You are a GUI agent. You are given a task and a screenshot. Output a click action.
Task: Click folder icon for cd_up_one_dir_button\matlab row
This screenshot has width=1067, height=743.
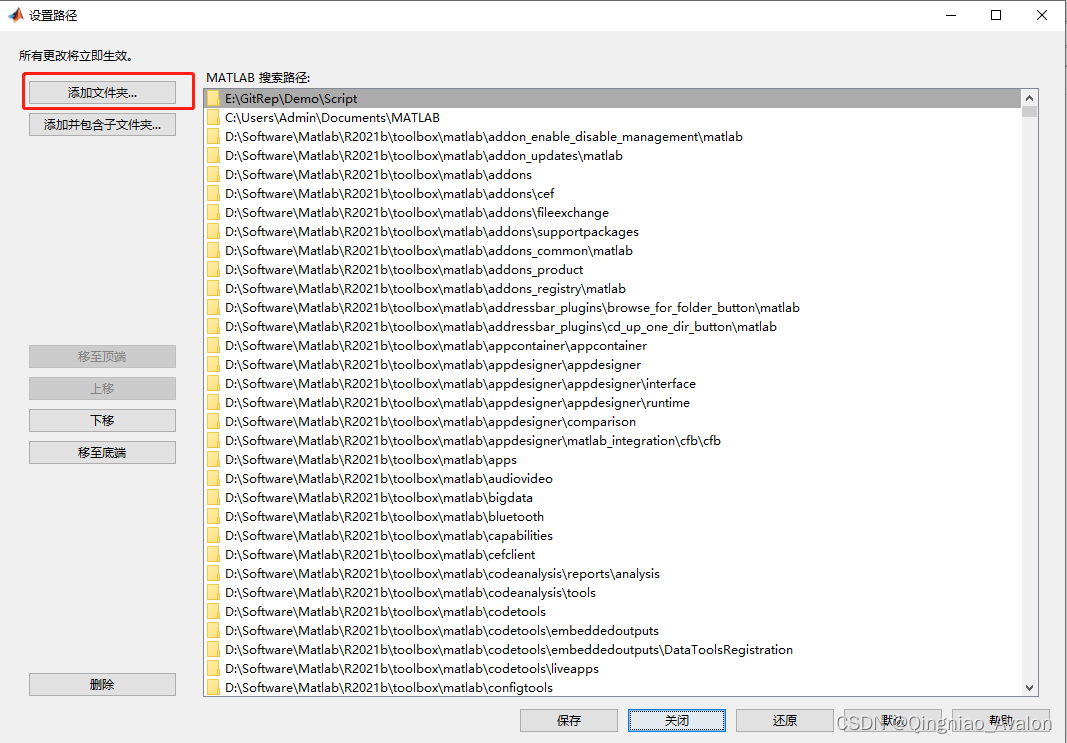pyautogui.click(x=214, y=327)
